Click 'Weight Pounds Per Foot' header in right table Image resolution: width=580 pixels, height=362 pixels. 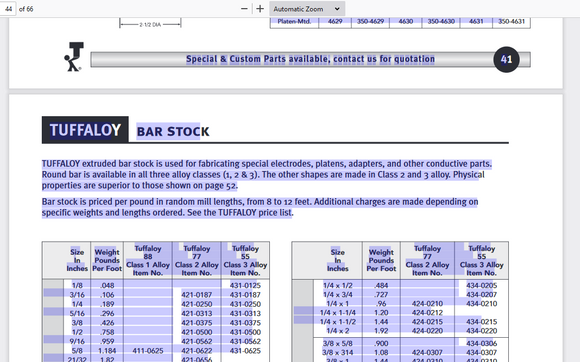point(381,260)
